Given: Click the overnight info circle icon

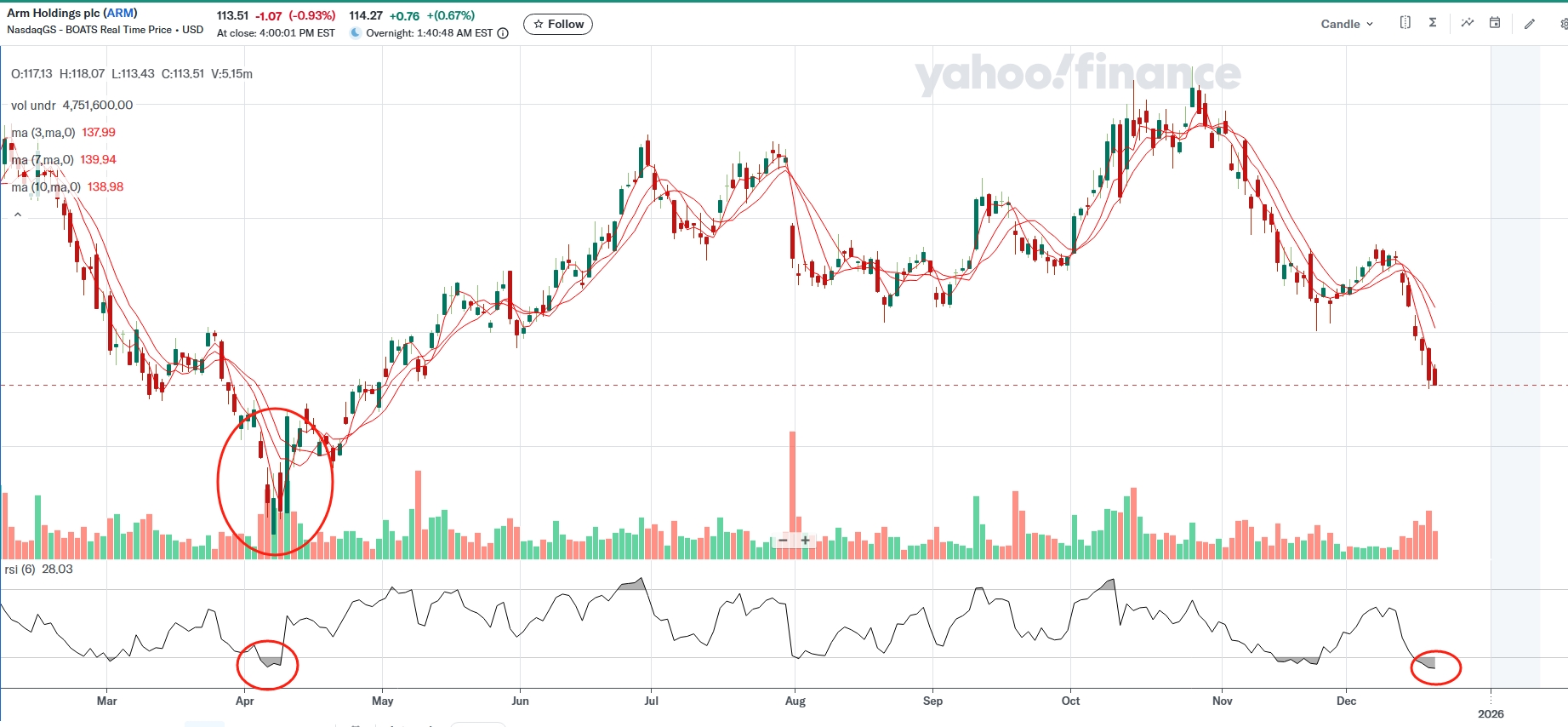Looking at the screenshot, I should (x=503, y=33).
